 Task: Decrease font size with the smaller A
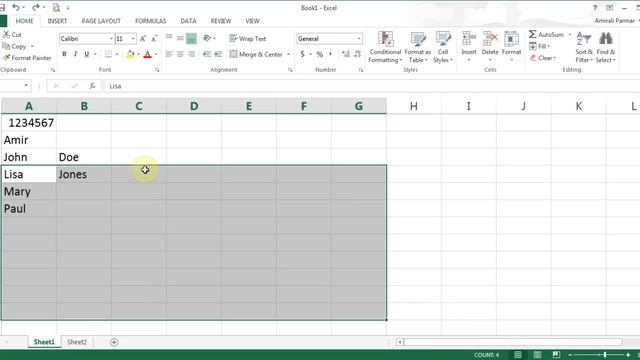point(154,39)
